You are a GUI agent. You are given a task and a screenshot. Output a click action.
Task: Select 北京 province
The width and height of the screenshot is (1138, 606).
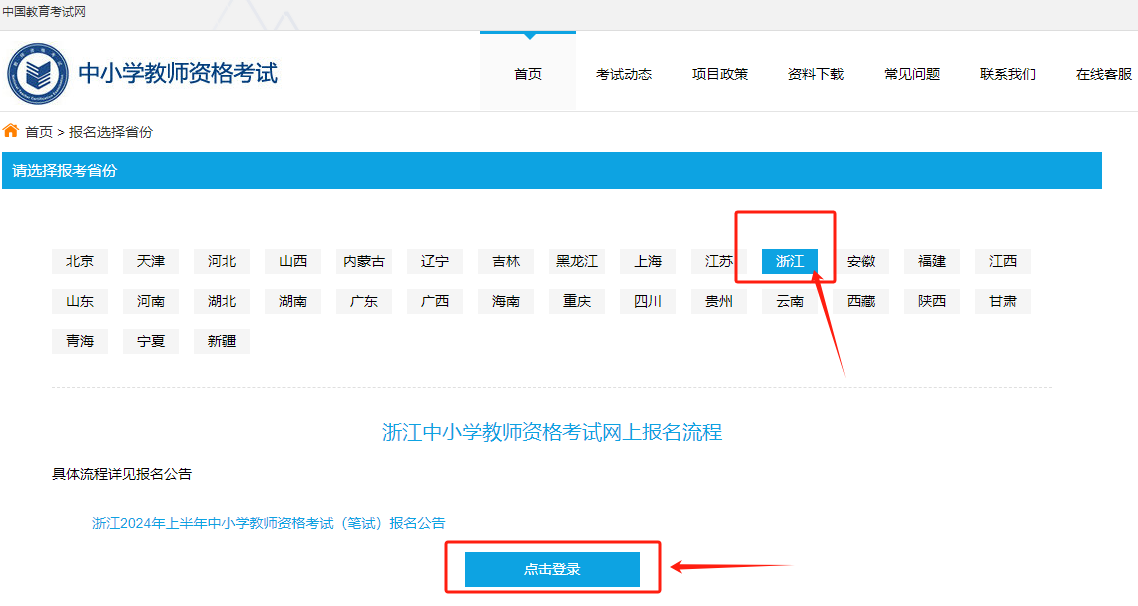tap(79, 261)
